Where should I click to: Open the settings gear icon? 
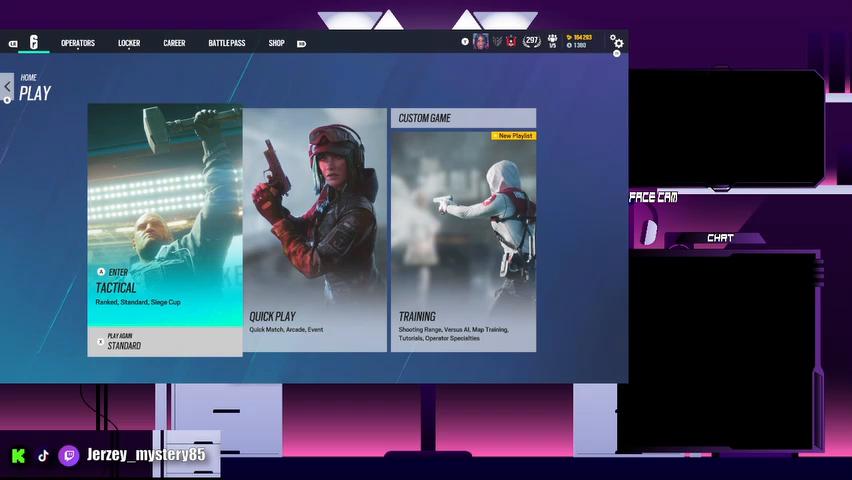617,42
